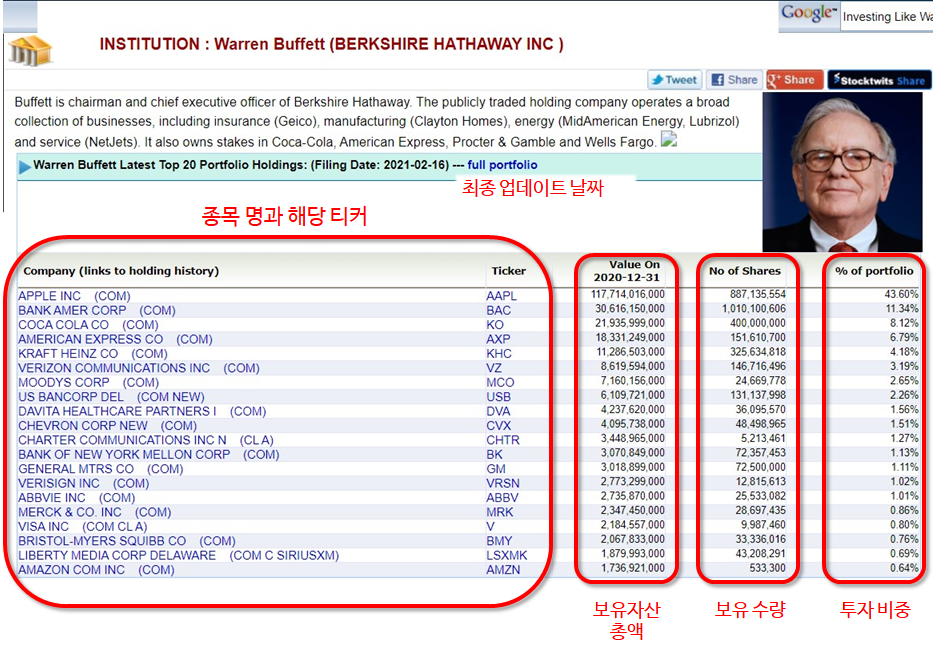Click Coca Cola share count 400,000,000
This screenshot has height=656, width=935.
click(x=758, y=323)
